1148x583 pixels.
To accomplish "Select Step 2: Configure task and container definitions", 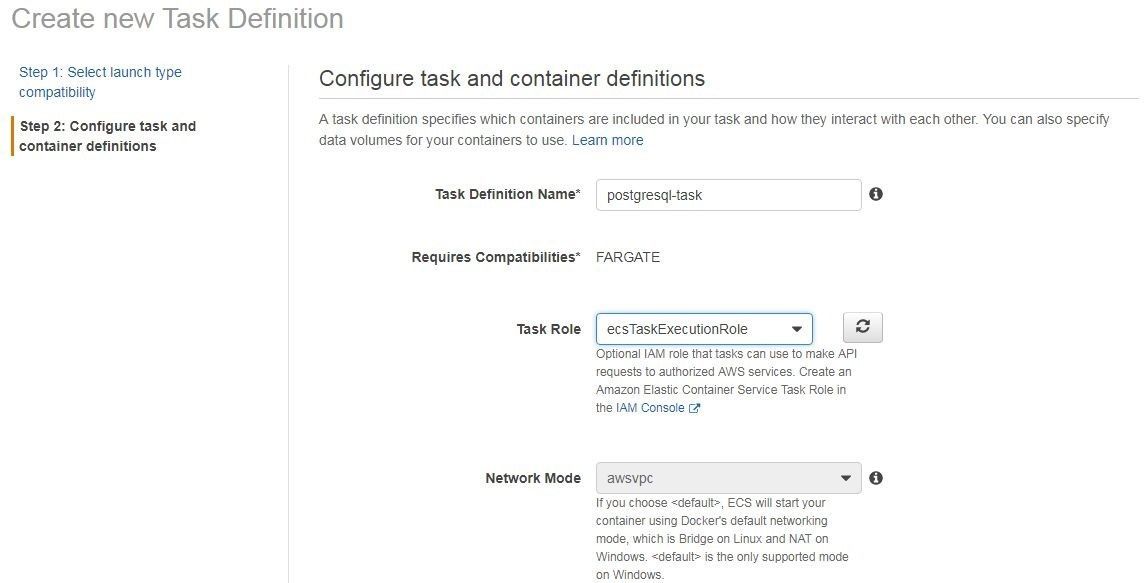I will click(108, 136).
